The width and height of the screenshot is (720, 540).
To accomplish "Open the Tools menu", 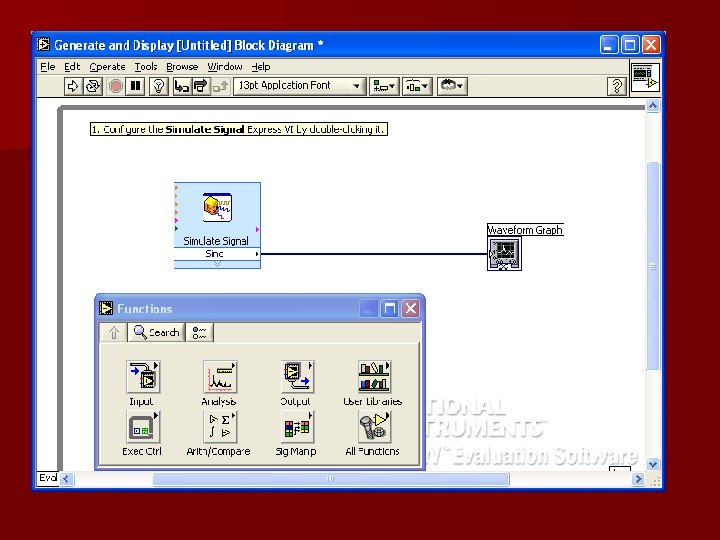I will (146, 67).
